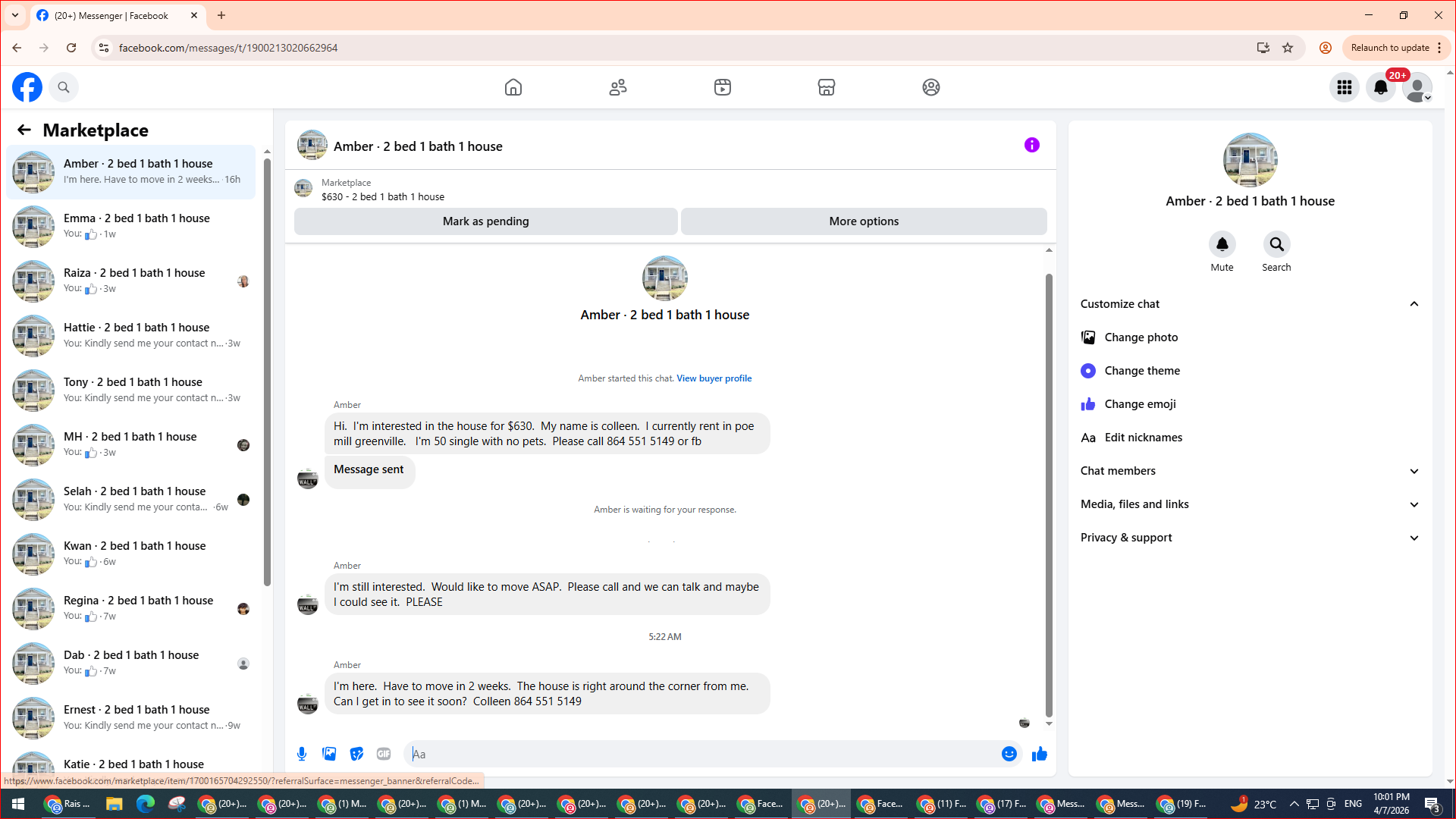Open Ernest's 2 bed 1 bath conversation
This screenshot has height=819, width=1456.
[x=131, y=718]
